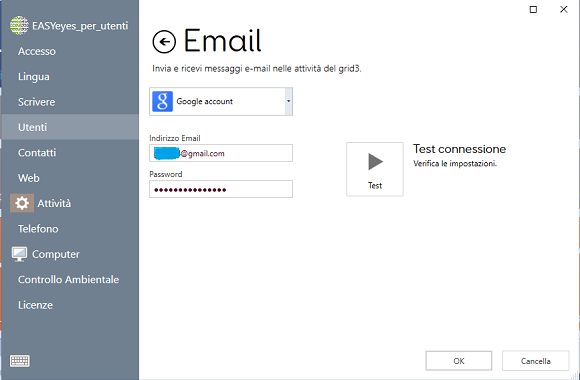This screenshot has width=580, height=380.
Task: Maximize the settings window
Action: point(533,10)
